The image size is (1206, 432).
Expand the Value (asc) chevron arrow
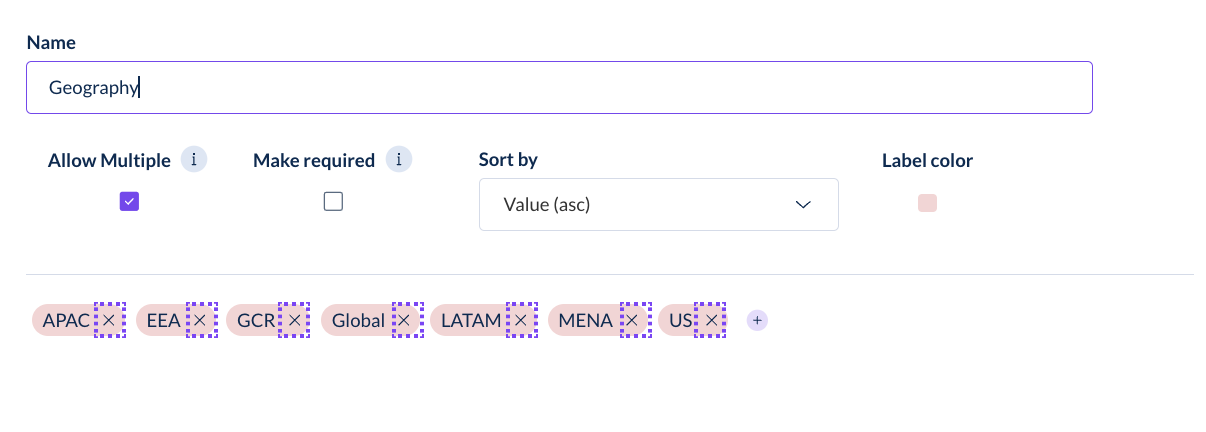803,205
